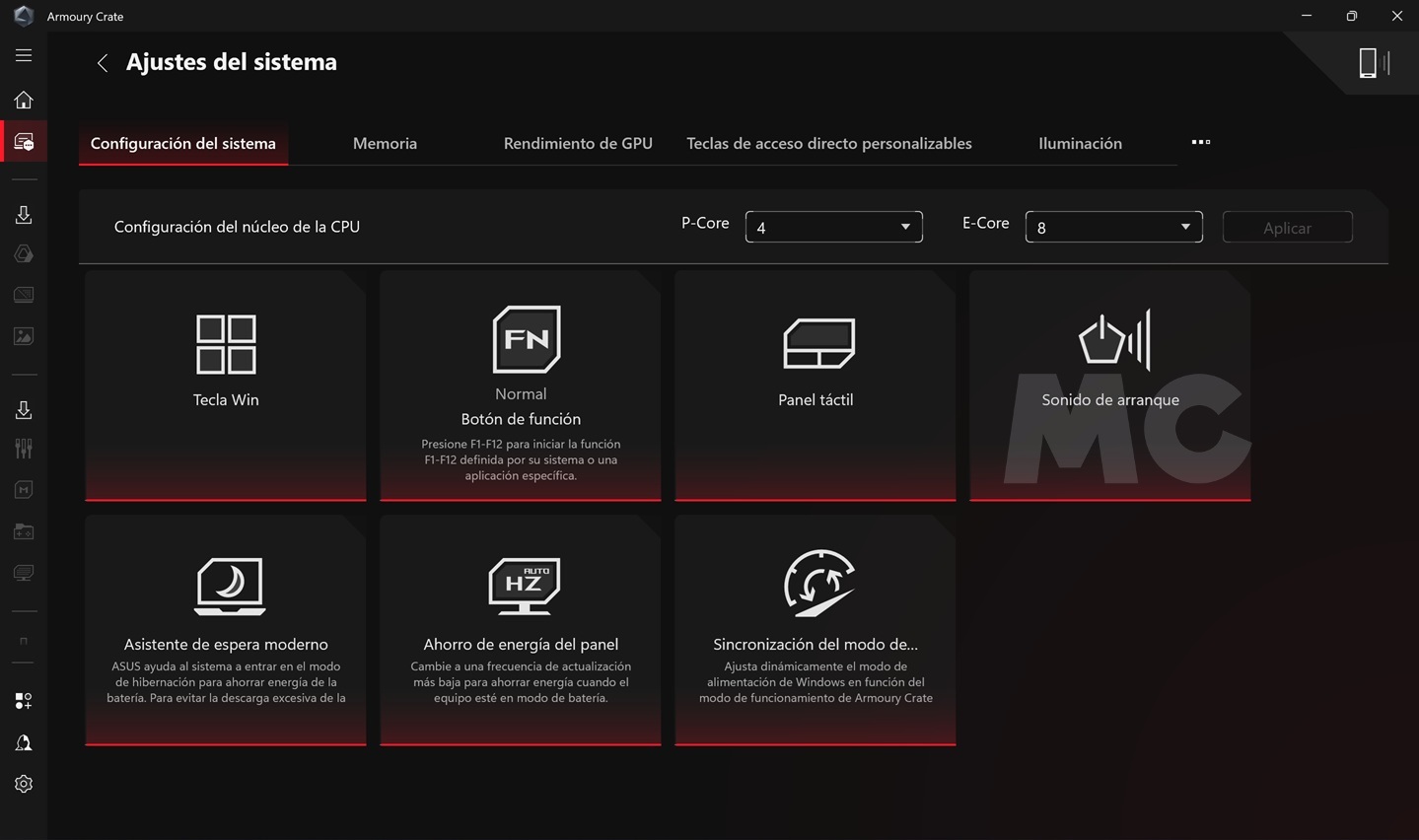The width and height of the screenshot is (1419, 840).
Task: Click the Armoury Crate logo in title bar
Action: click(x=24, y=16)
